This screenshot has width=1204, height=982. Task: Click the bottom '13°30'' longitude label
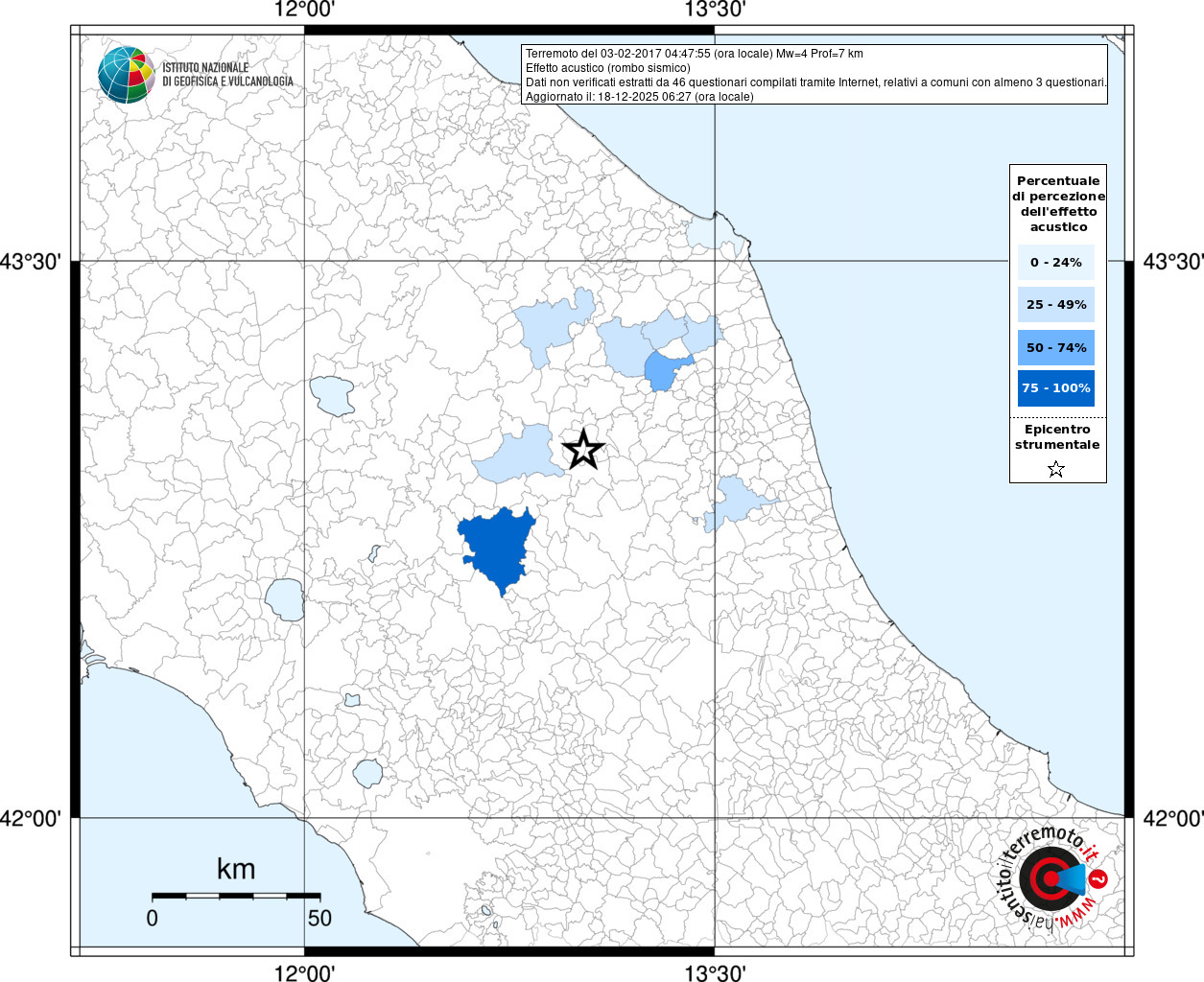point(715,972)
